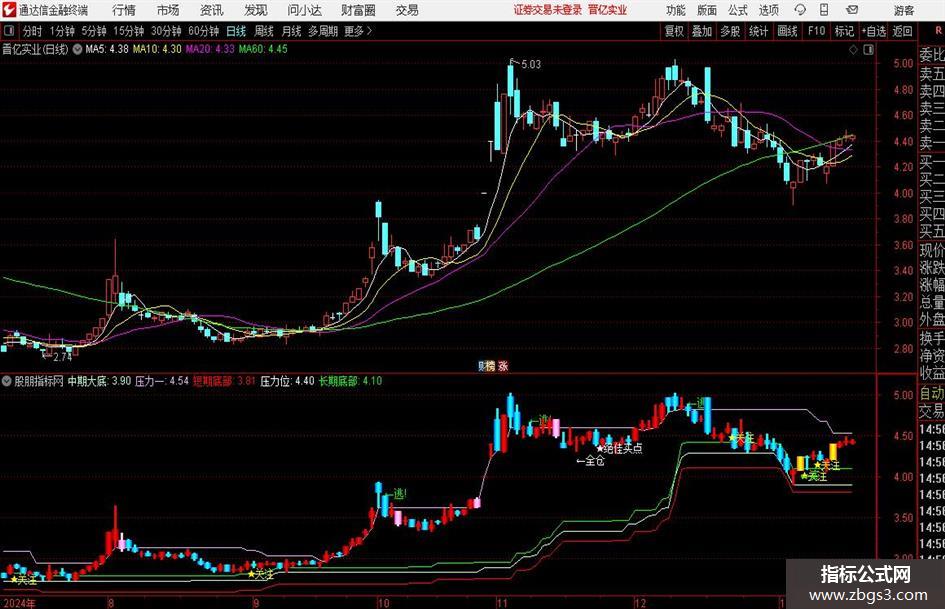Expand sub-chart indicator dropdown beside 股朋指标网
Viewport: 945px width, 609px height.
coord(7,381)
